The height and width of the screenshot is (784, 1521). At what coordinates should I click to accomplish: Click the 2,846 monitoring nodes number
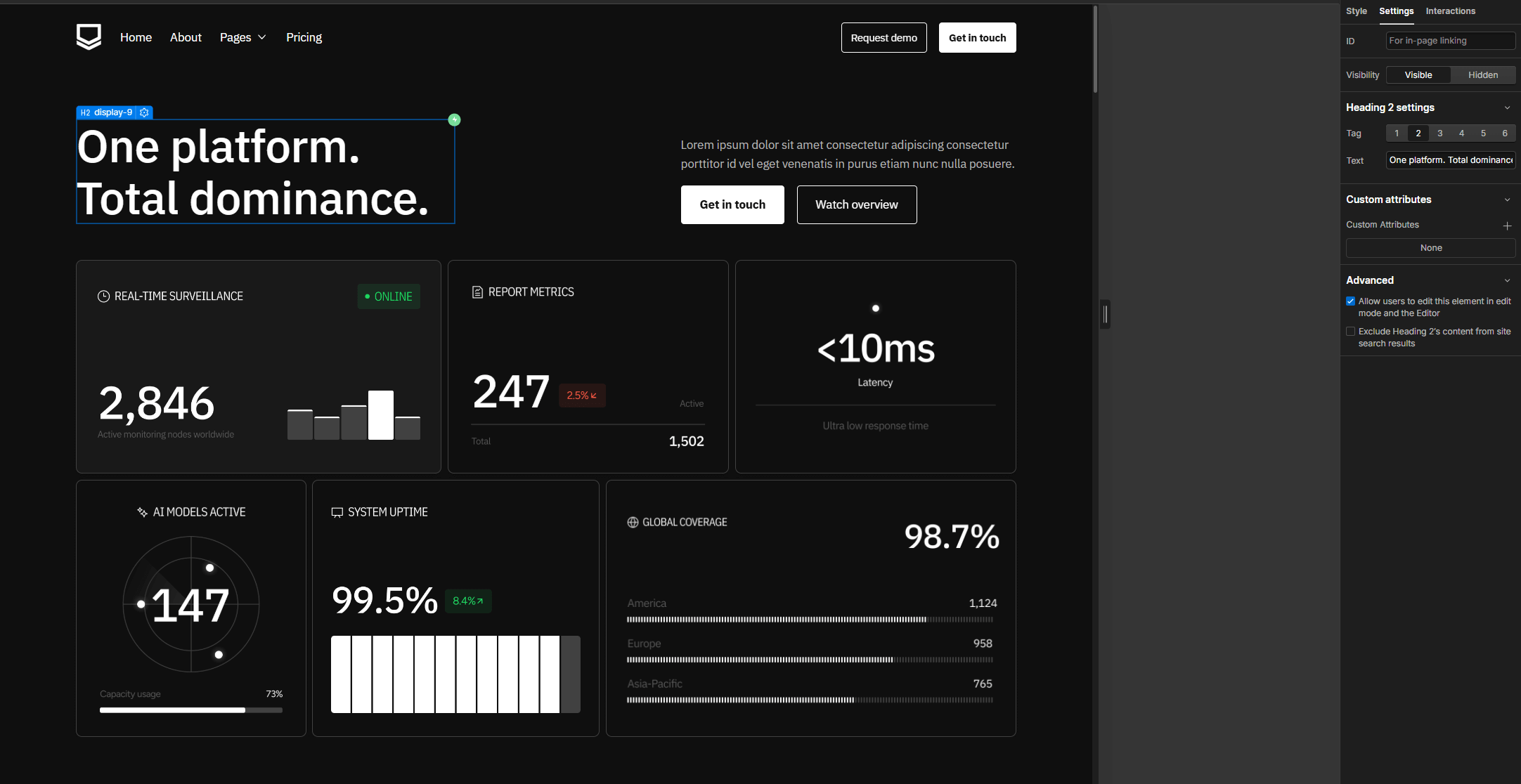click(157, 403)
